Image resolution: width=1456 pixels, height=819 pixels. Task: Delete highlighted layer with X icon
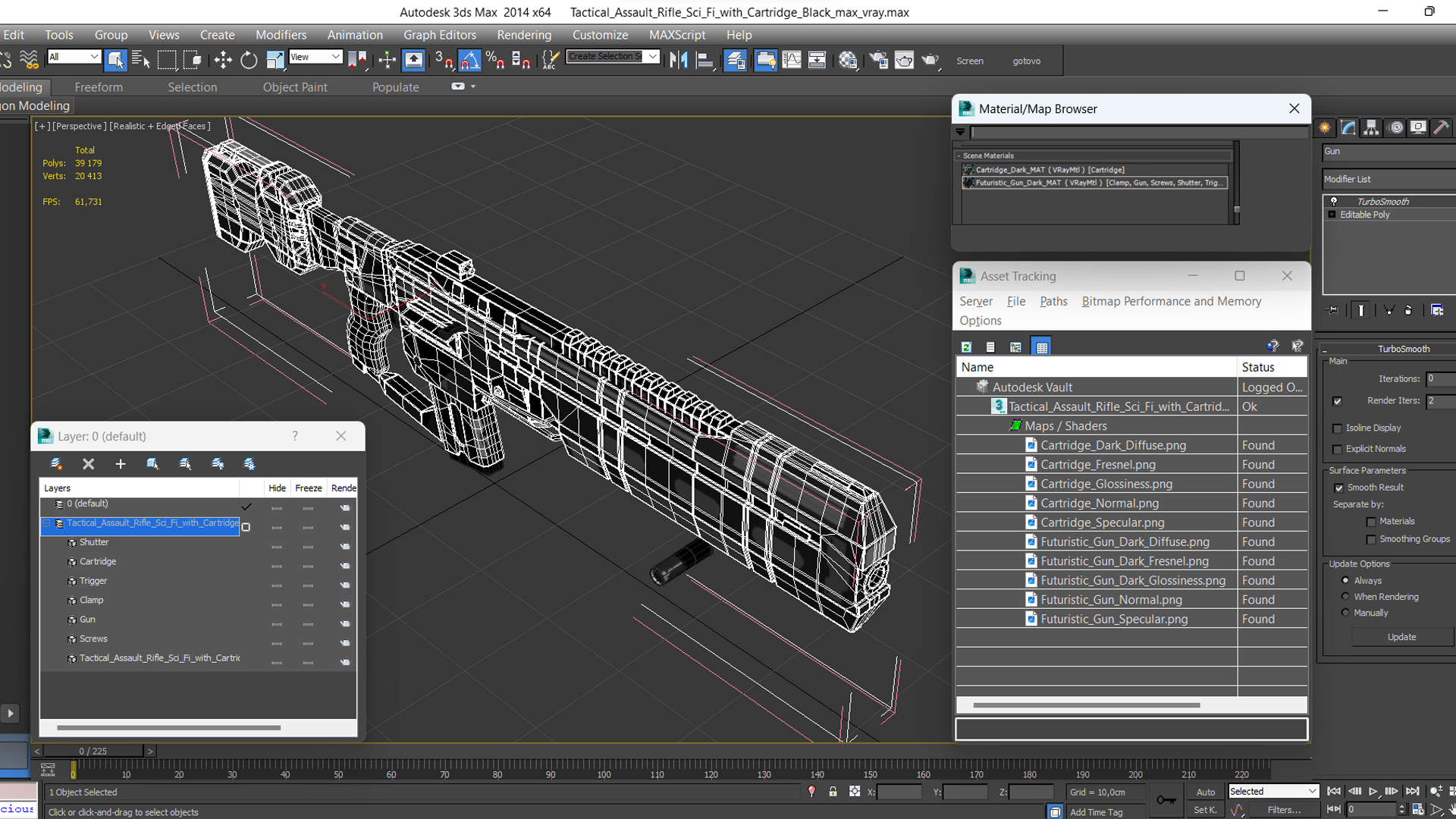coord(88,463)
